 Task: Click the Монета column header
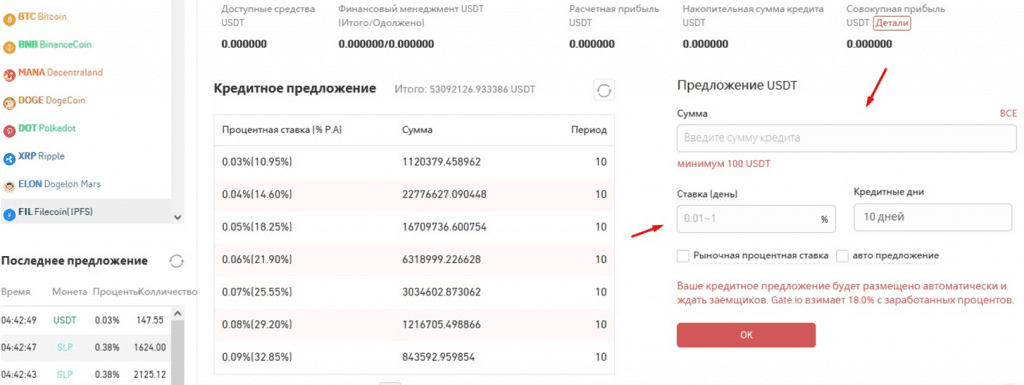click(x=69, y=292)
